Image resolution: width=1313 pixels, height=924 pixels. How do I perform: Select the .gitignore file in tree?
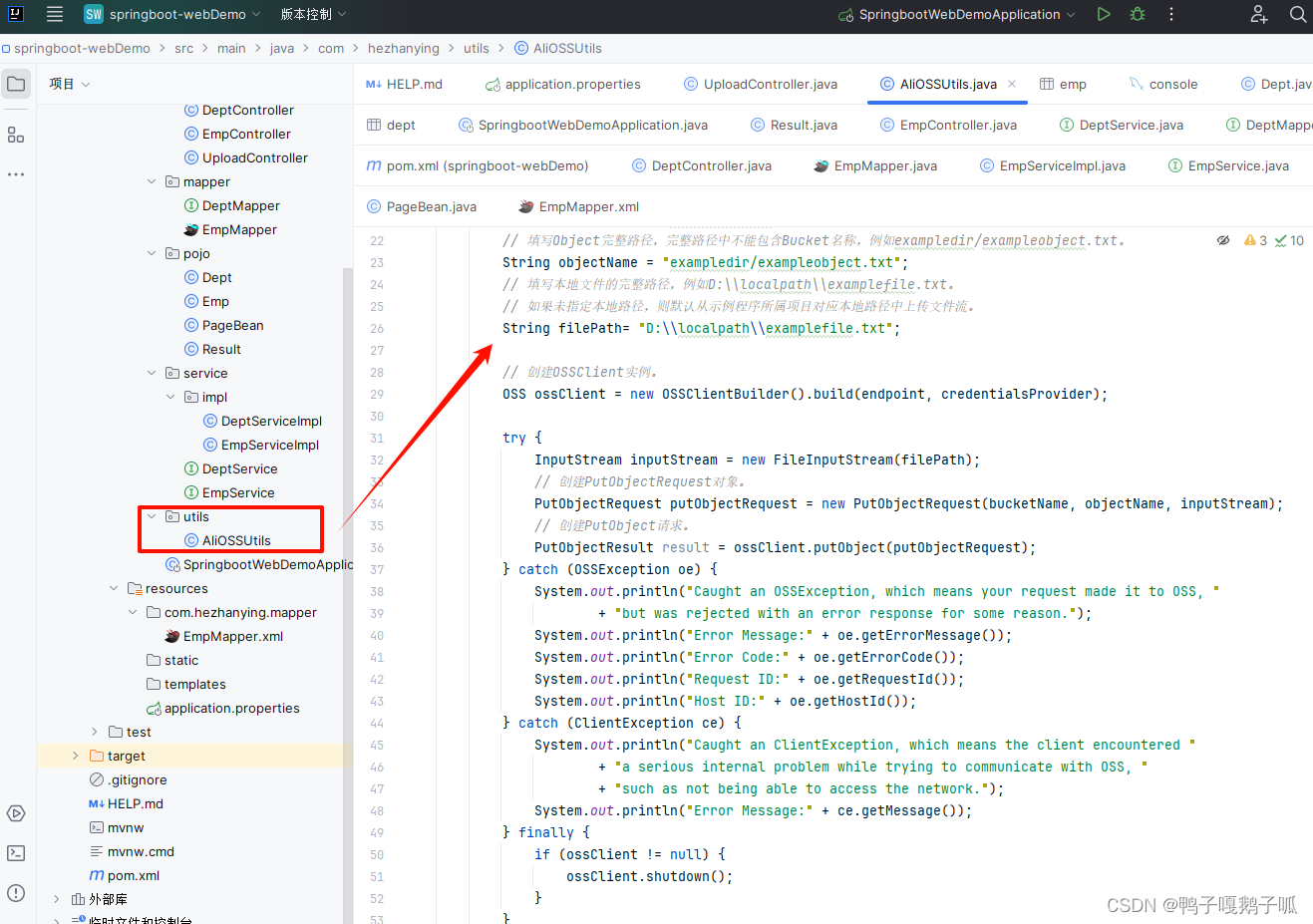coord(128,779)
